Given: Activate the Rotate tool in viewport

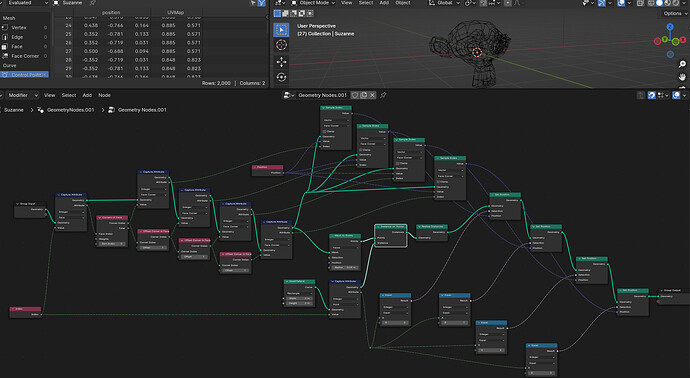Looking at the screenshot, I should tap(282, 77).
